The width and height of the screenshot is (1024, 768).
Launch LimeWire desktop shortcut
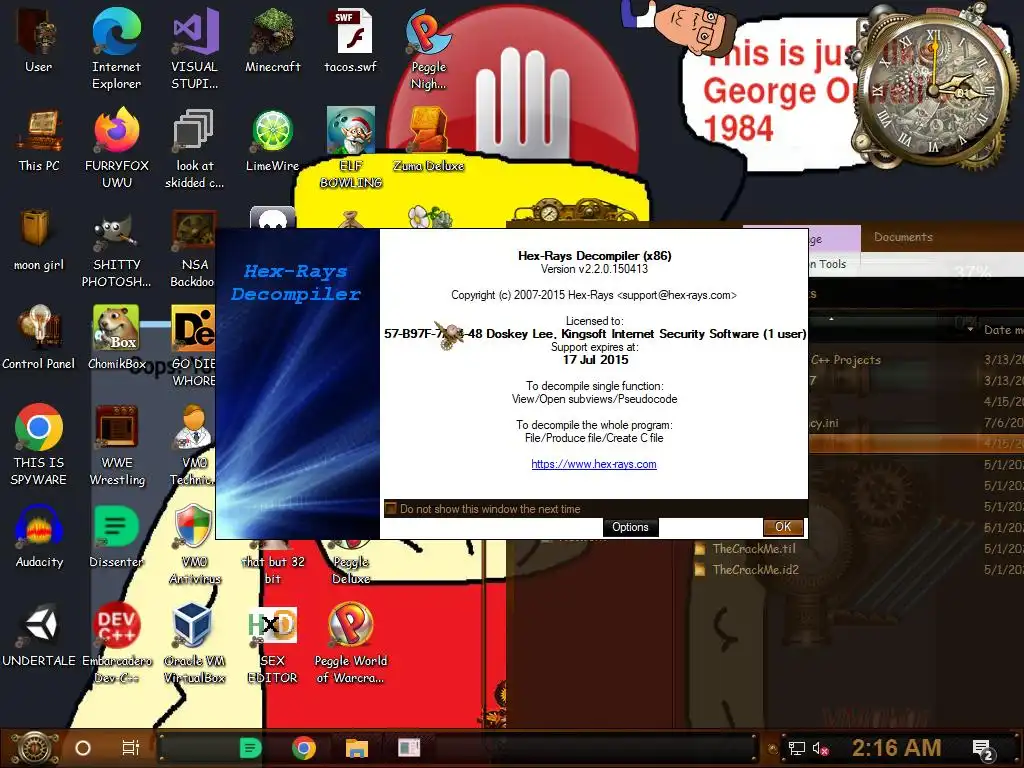click(273, 140)
